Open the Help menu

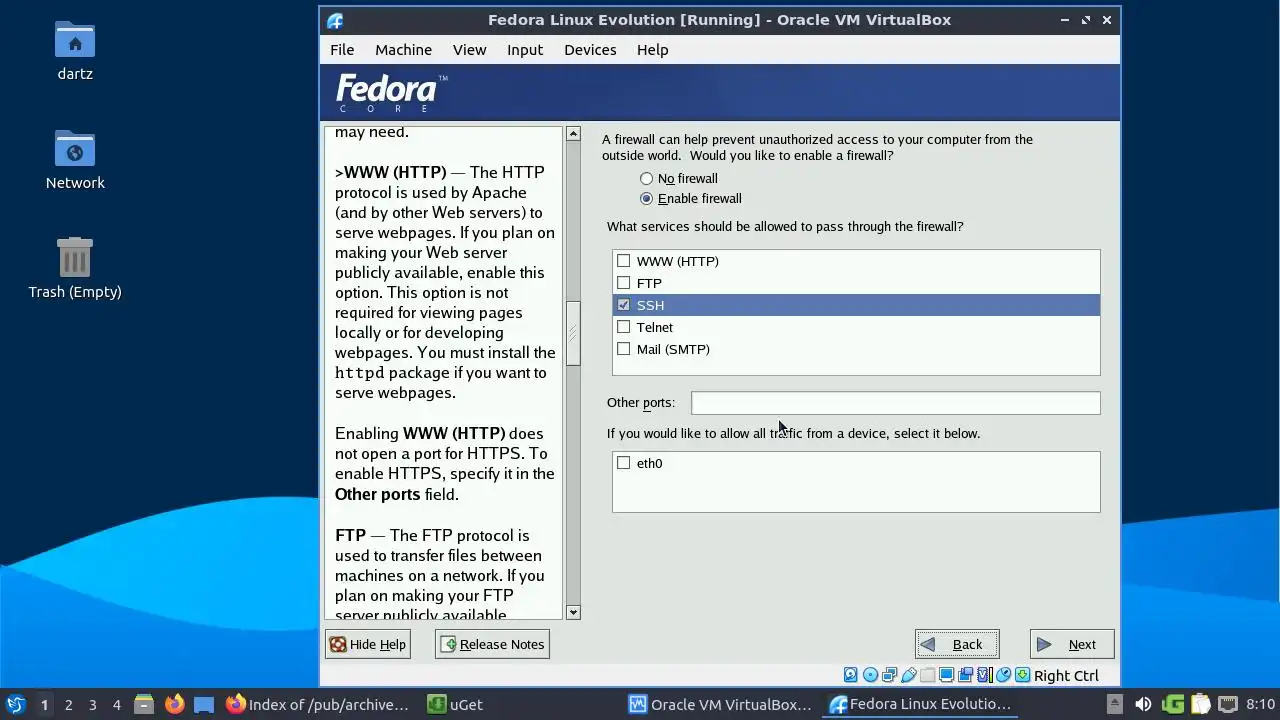coord(652,49)
